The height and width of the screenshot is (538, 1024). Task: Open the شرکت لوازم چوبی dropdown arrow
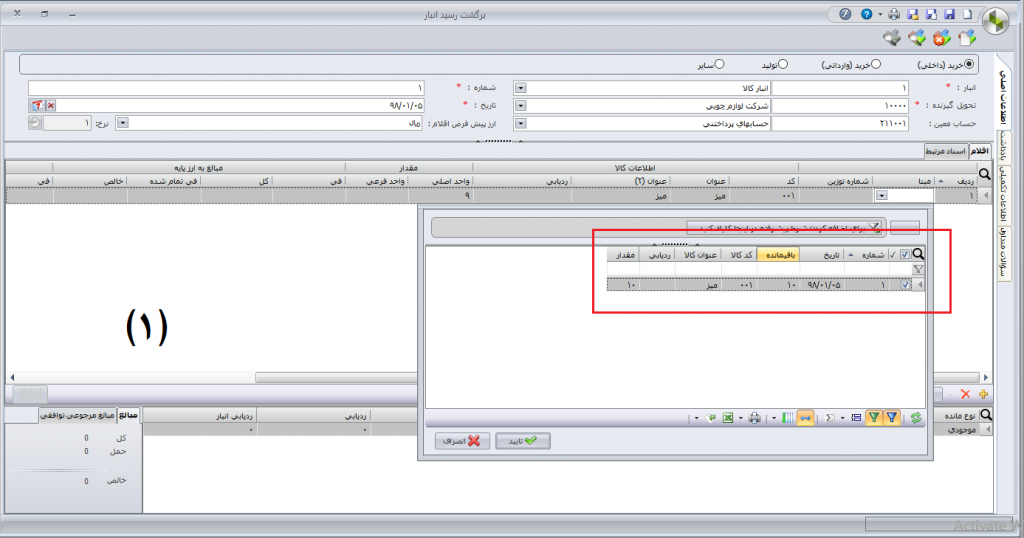tap(520, 105)
